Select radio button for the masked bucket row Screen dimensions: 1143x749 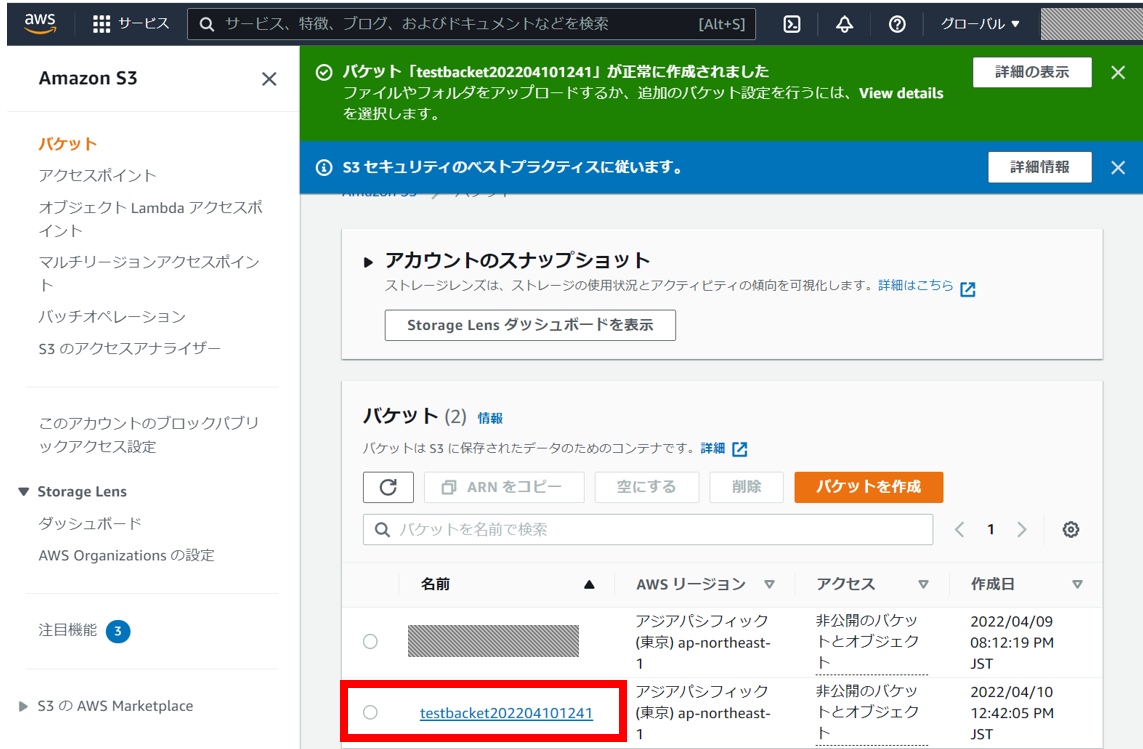click(370, 641)
